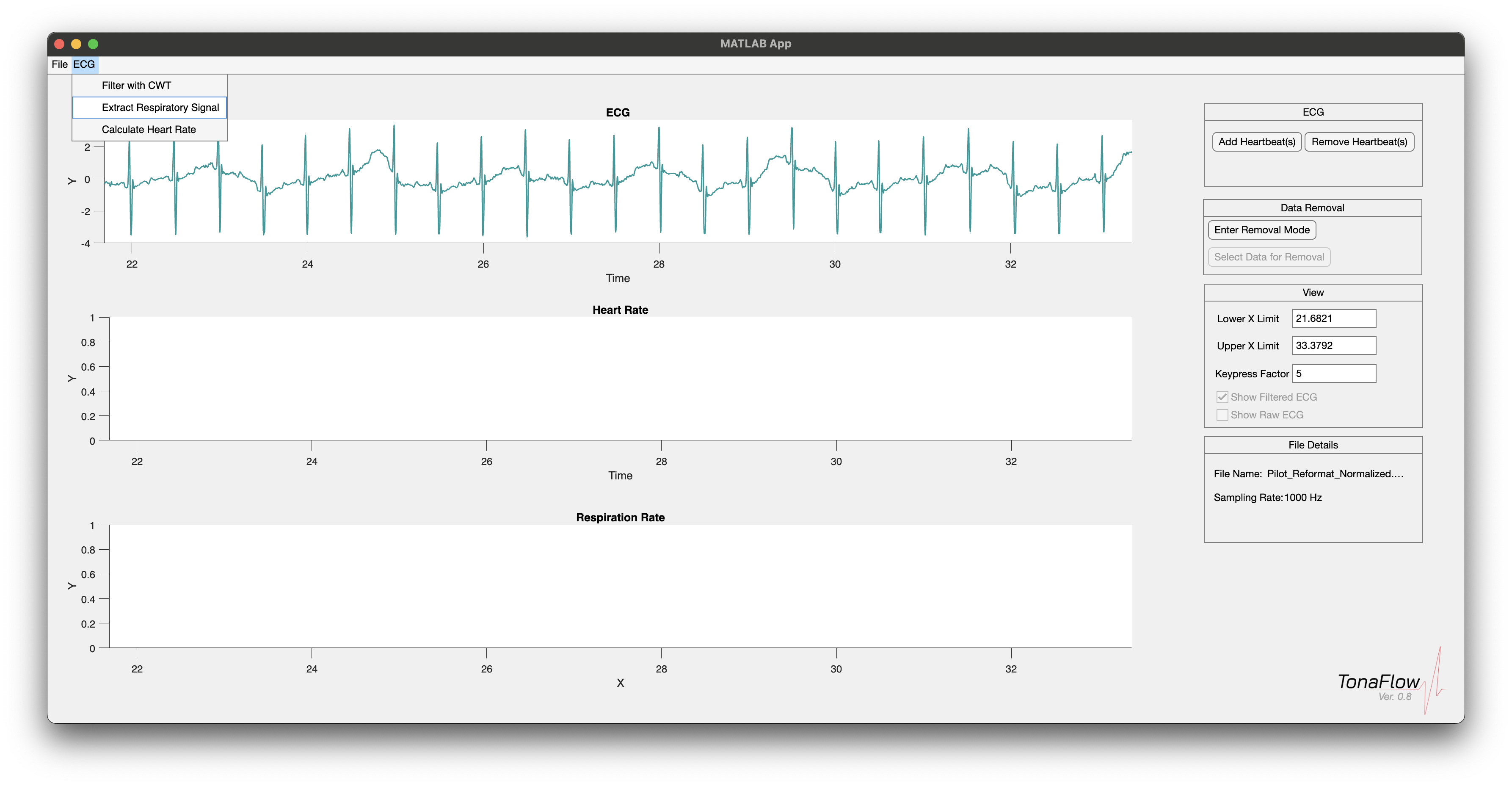
Task: Toggle the Show Filtered ECG checkbox
Action: coord(1222,397)
